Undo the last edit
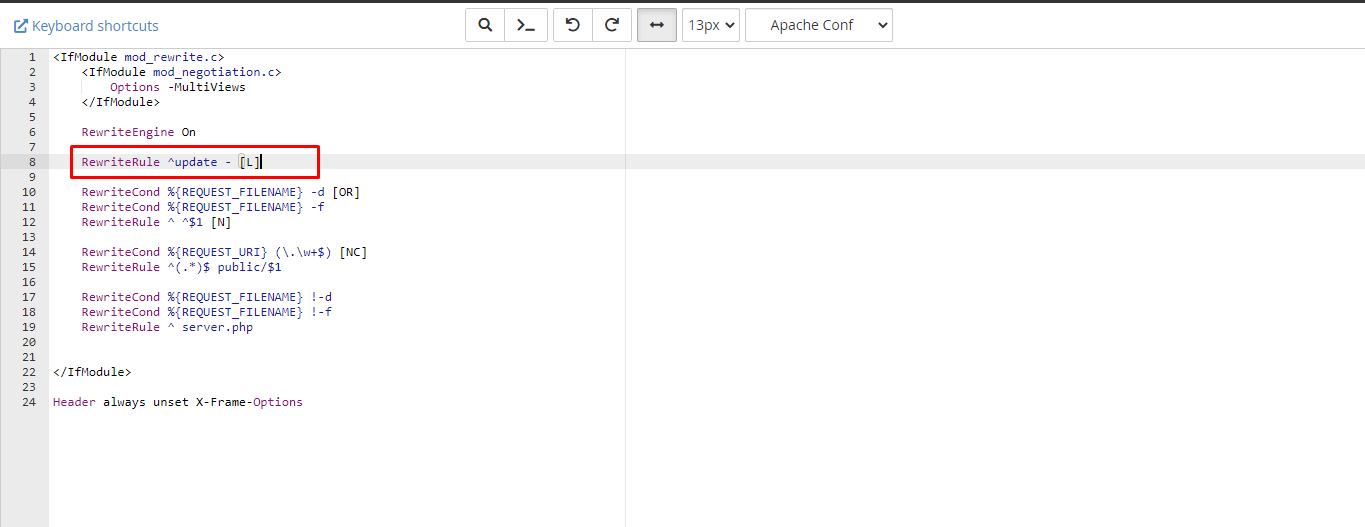 point(573,25)
